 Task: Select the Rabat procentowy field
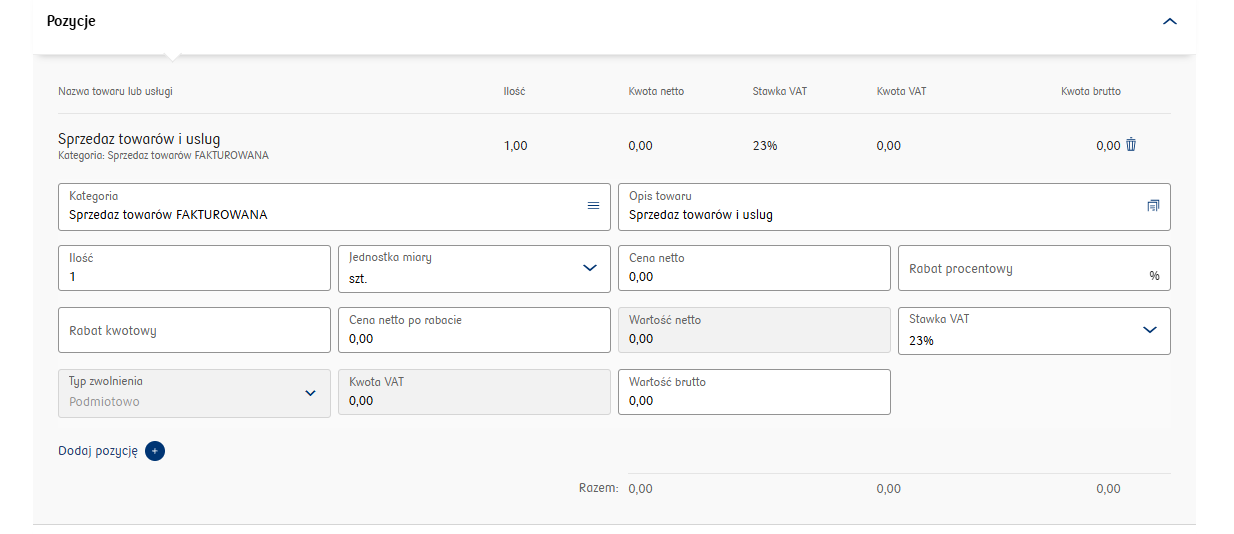click(x=1023, y=268)
